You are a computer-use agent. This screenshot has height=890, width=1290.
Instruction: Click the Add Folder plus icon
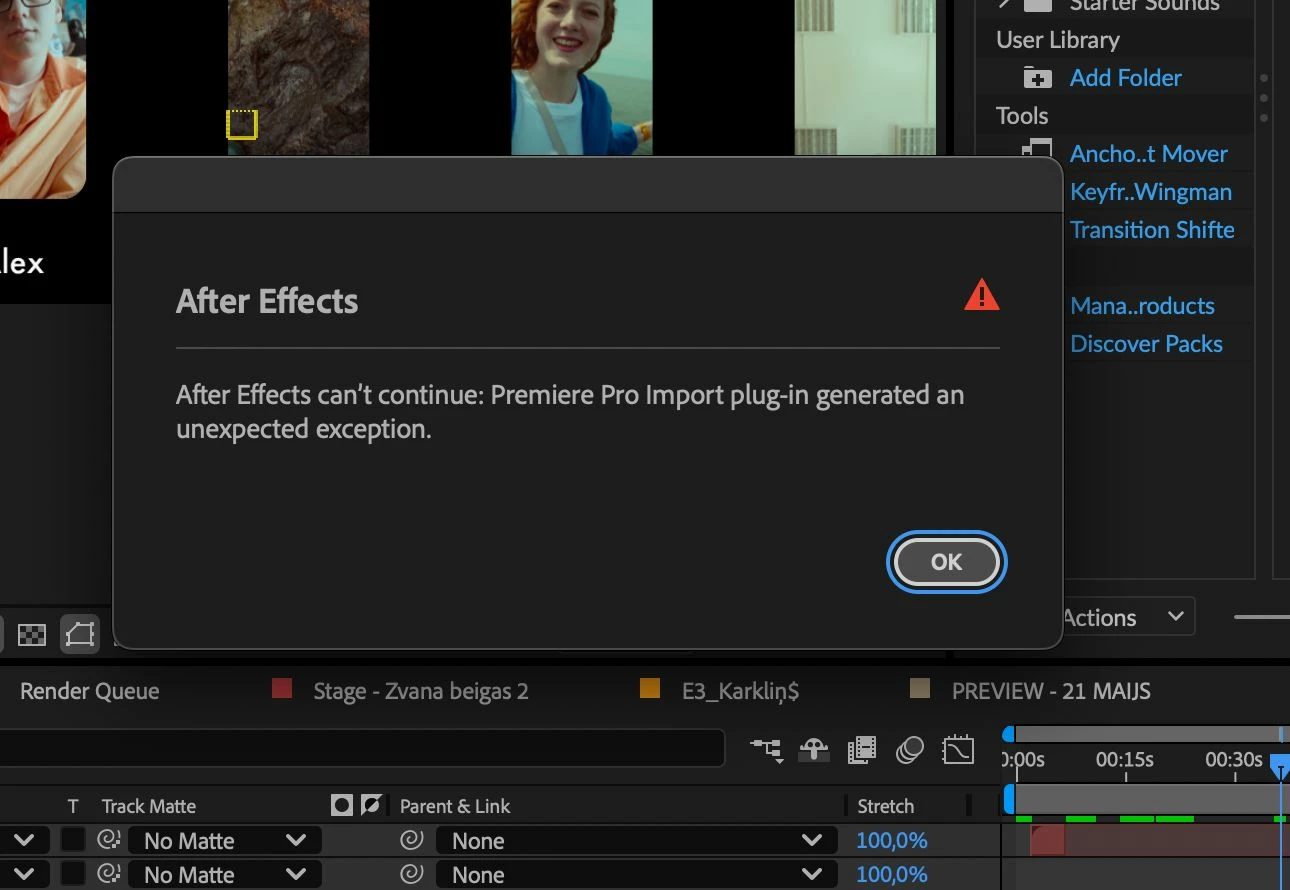click(x=1038, y=78)
